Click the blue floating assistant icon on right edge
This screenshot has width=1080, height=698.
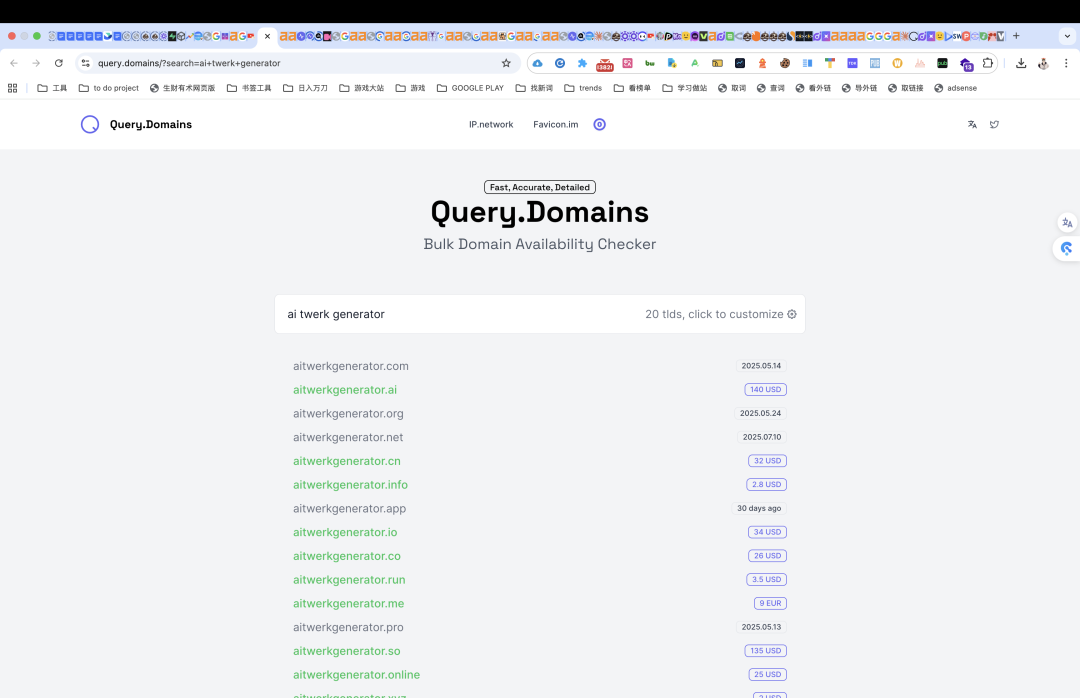click(1067, 248)
